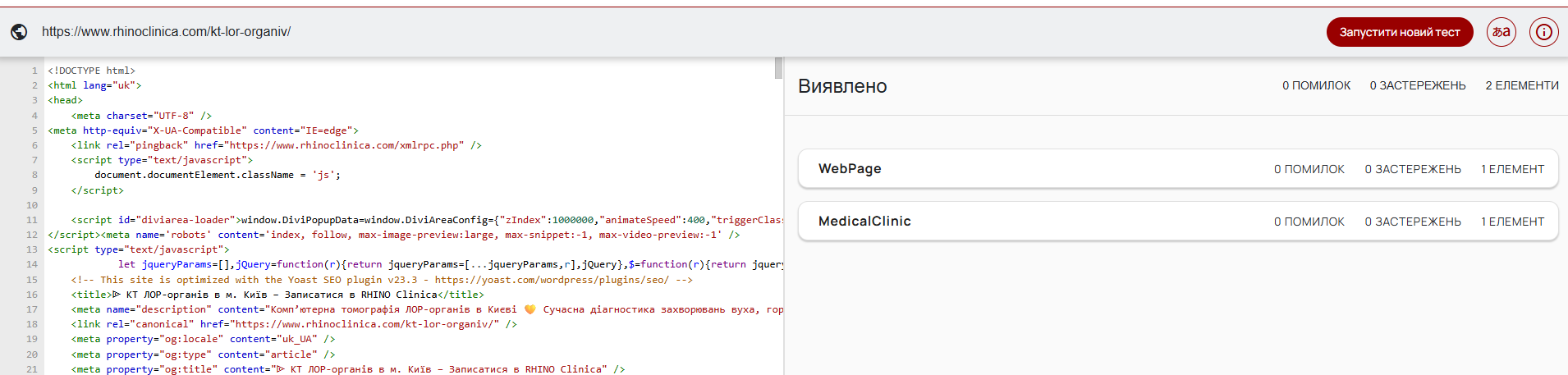
Task: Click the pingback xmlrpc.php URL in code
Action: (x=343, y=145)
